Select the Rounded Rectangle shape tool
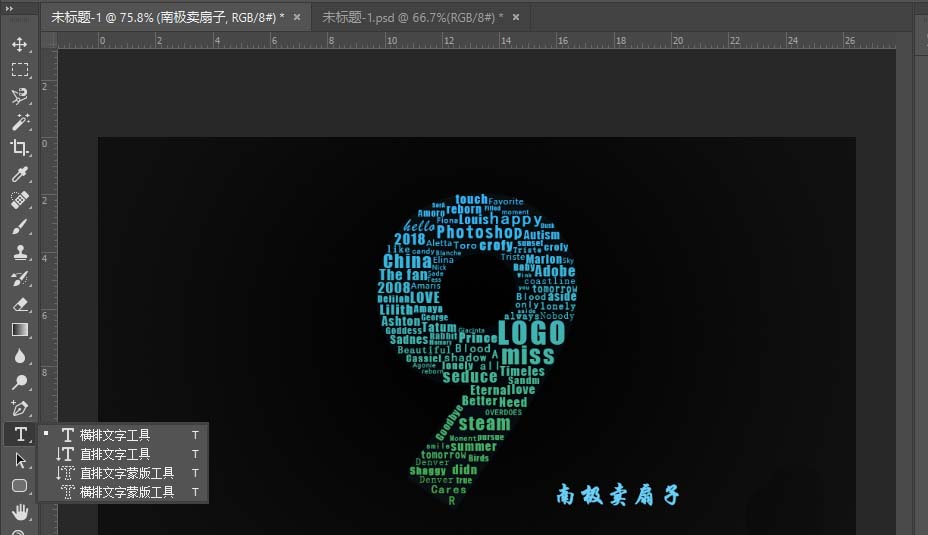928x535 pixels. pos(20,486)
